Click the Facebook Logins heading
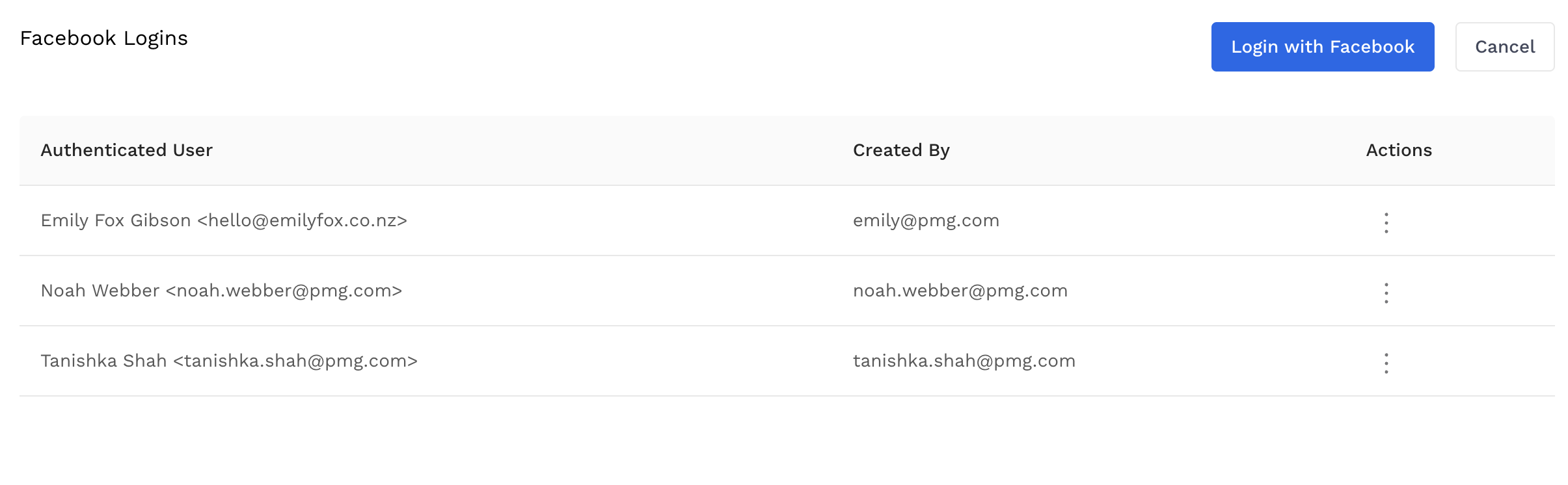The width and height of the screenshot is (1568, 485). point(103,38)
